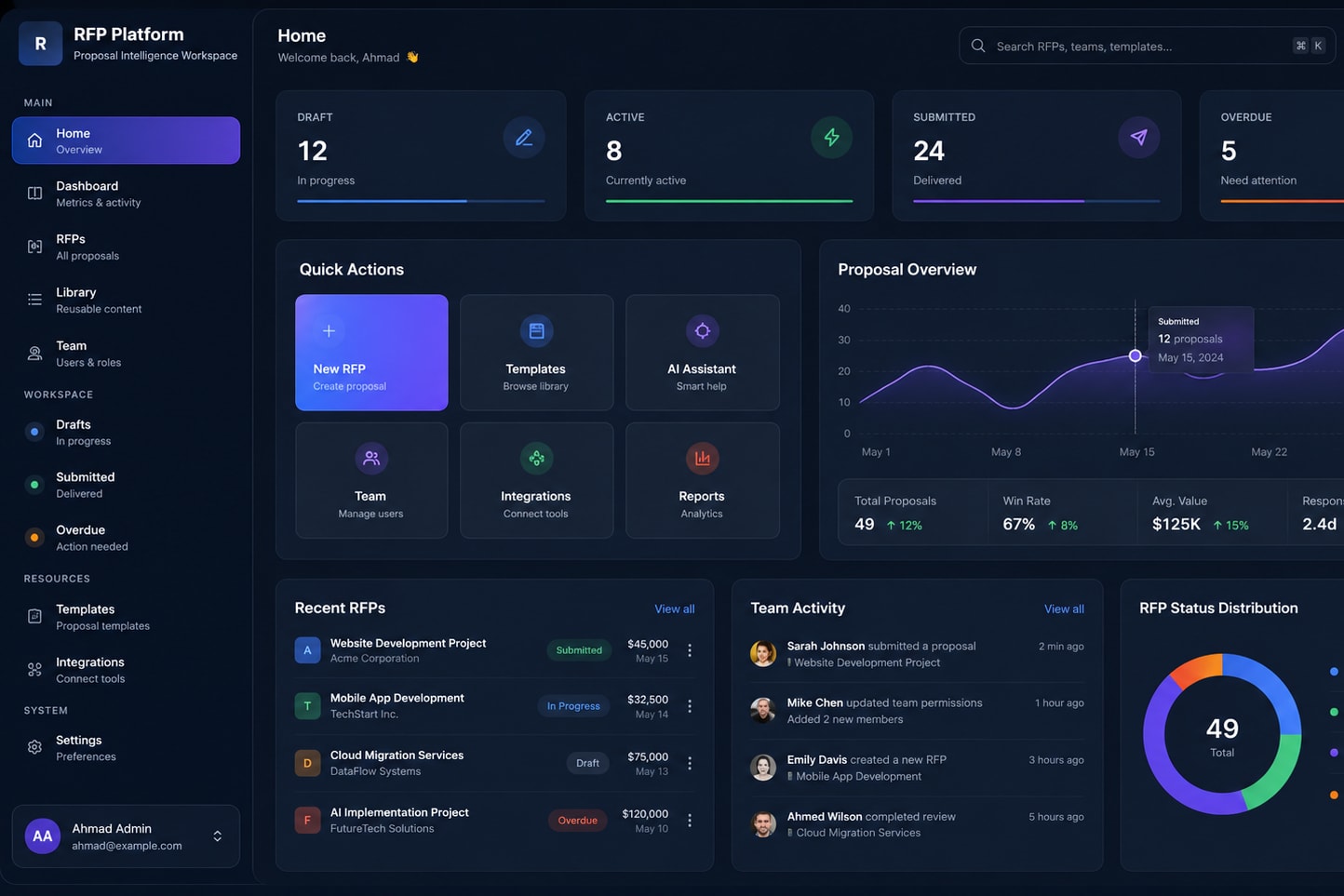Click the Active card green progress bar
Screen dimensions: 1344x896
(x=729, y=200)
